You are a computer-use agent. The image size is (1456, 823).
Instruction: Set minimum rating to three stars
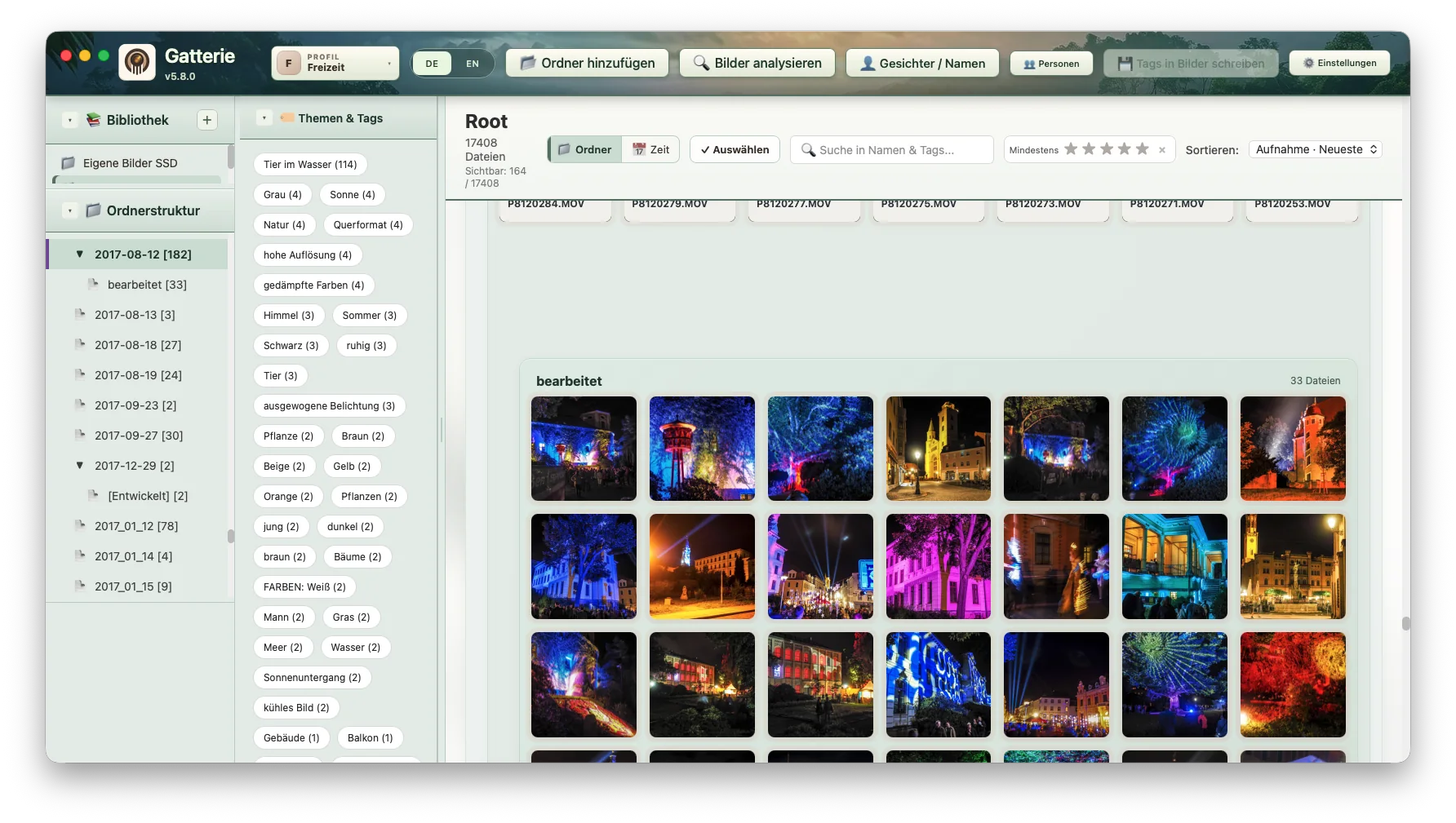tap(1107, 149)
